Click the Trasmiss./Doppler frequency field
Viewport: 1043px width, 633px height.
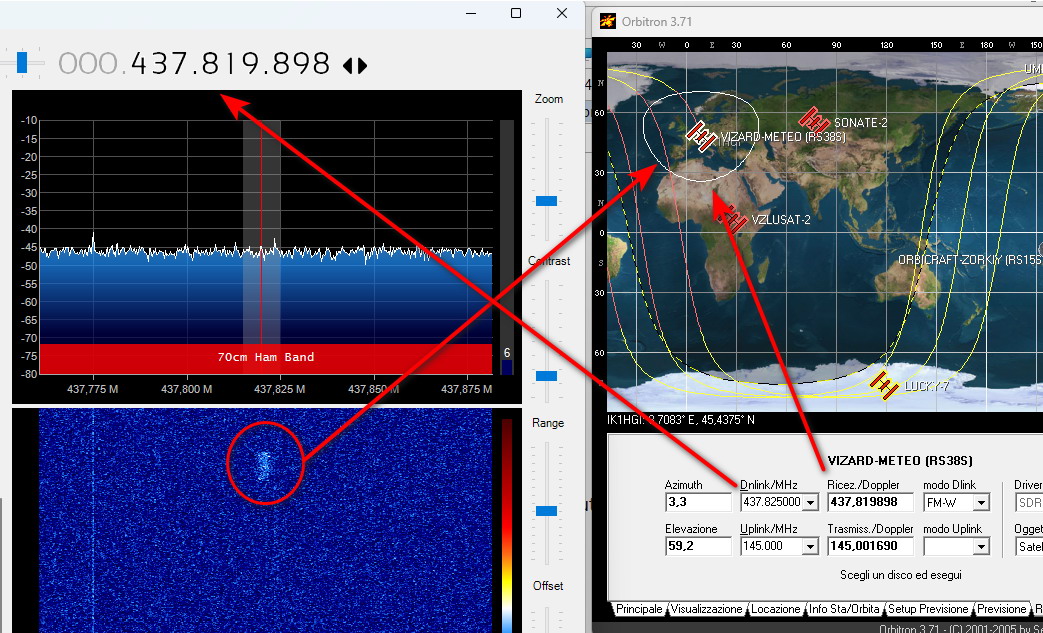(x=870, y=546)
